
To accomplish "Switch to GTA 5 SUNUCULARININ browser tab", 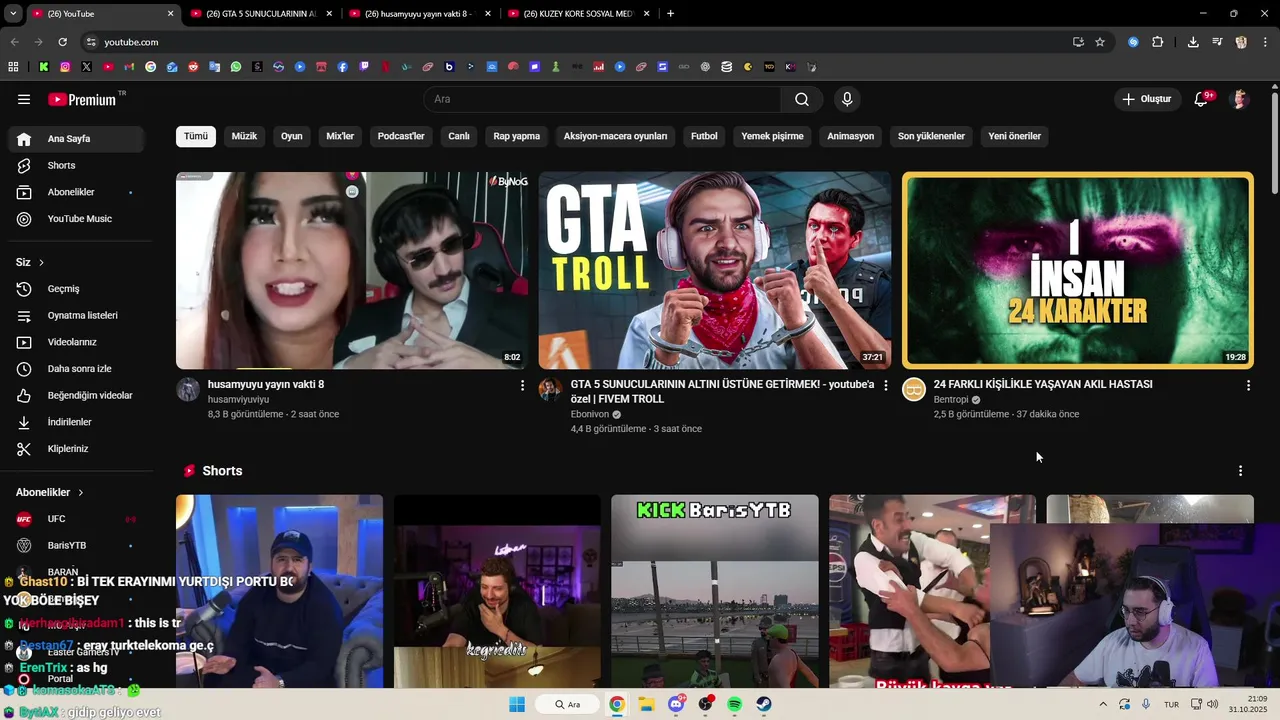I will [262, 14].
